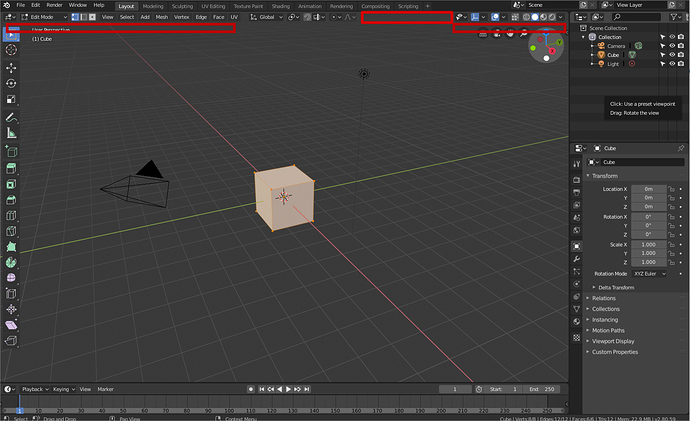Open the Texture properties checker tab
Screen dimensions: 690x421
(x=576, y=338)
